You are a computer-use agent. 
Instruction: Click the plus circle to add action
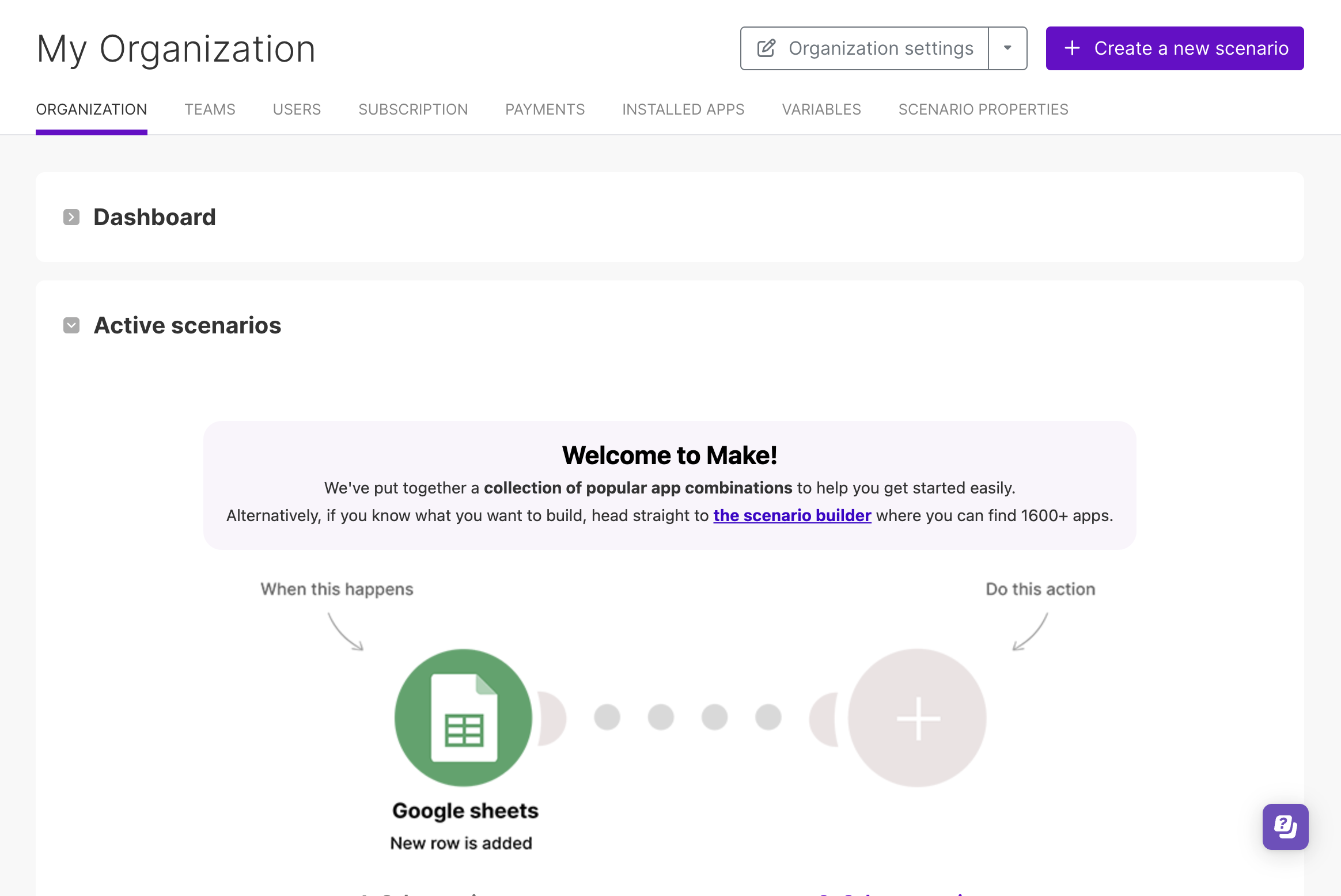pos(918,717)
